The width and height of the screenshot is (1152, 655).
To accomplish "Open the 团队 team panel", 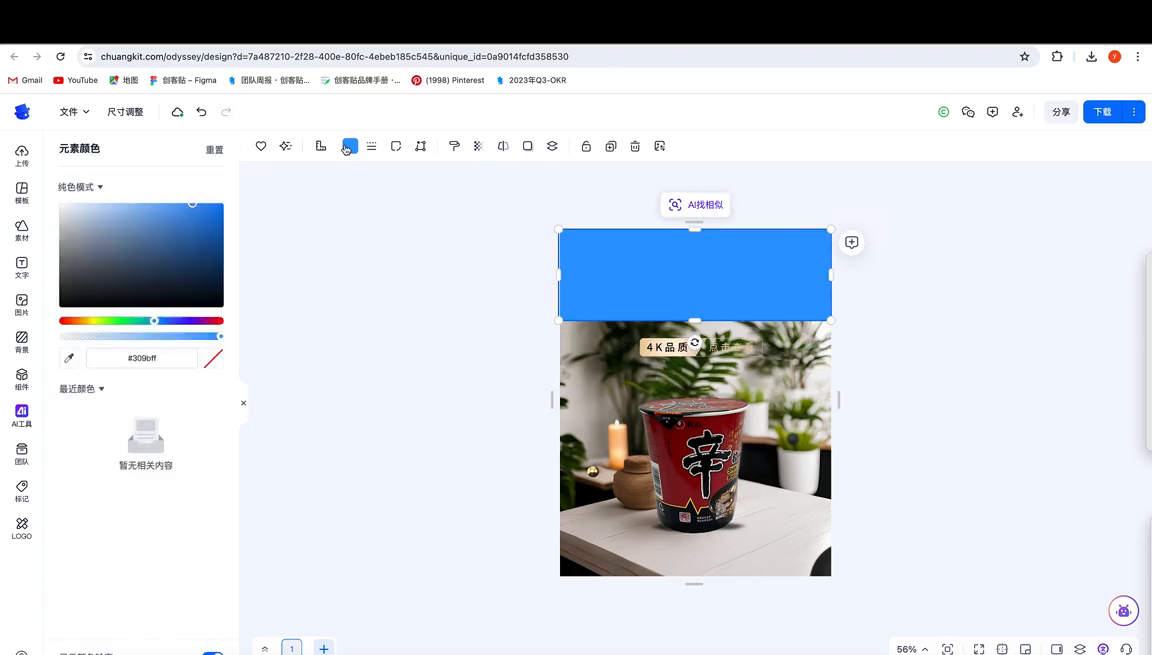I will [x=22, y=455].
